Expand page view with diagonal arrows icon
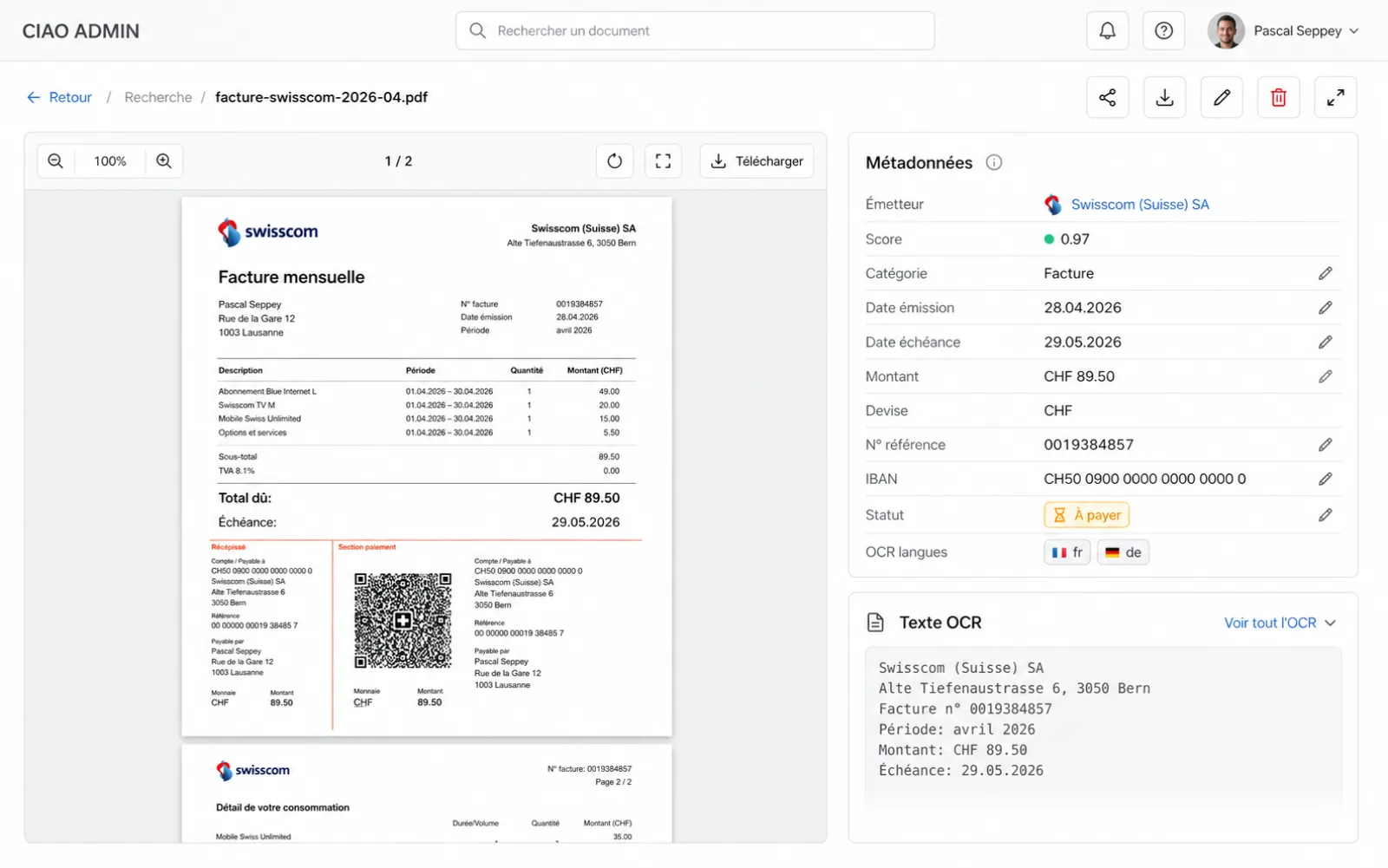The image size is (1388, 868). point(1336,98)
